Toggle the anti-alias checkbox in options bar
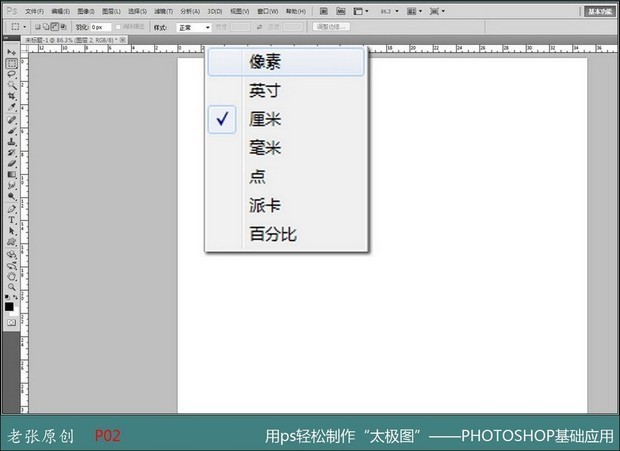This screenshot has width=620, height=451. pos(118,27)
